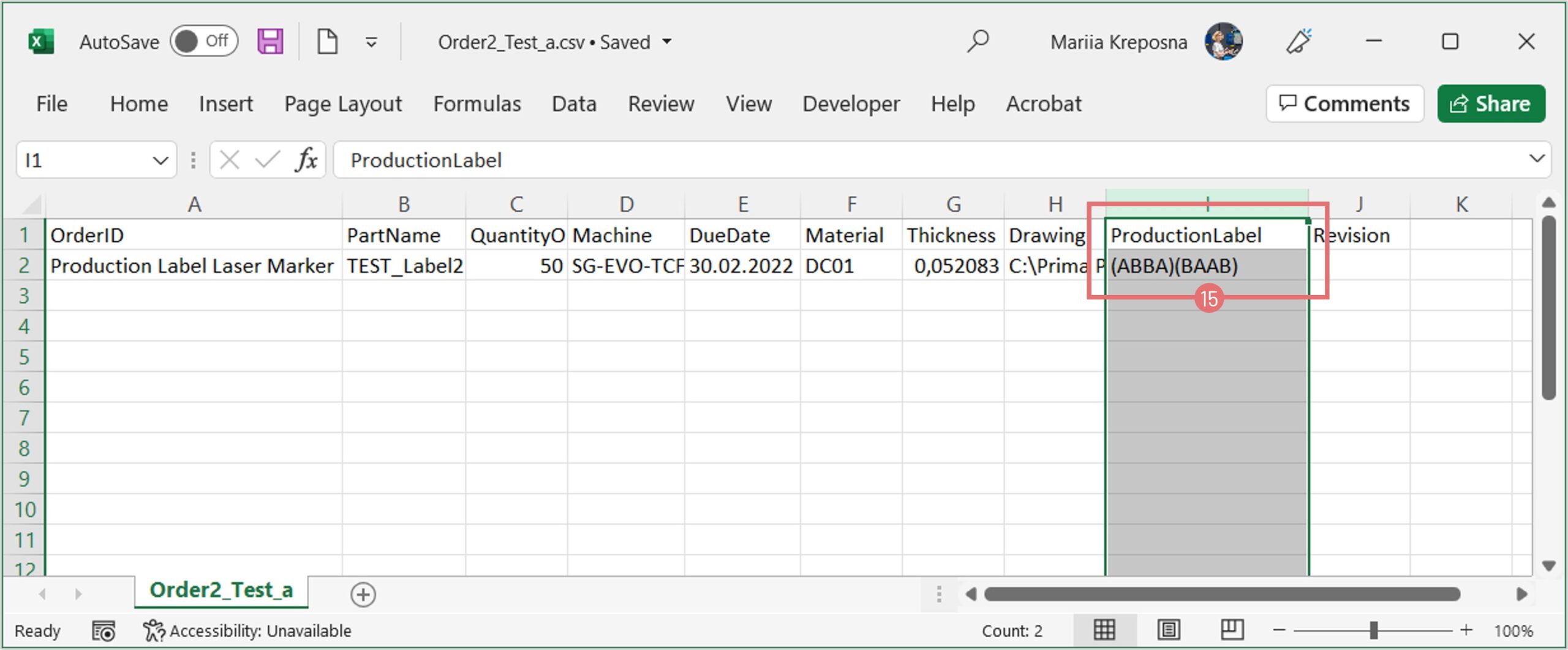
Task: Select Normal view in the status bar
Action: [x=1104, y=630]
